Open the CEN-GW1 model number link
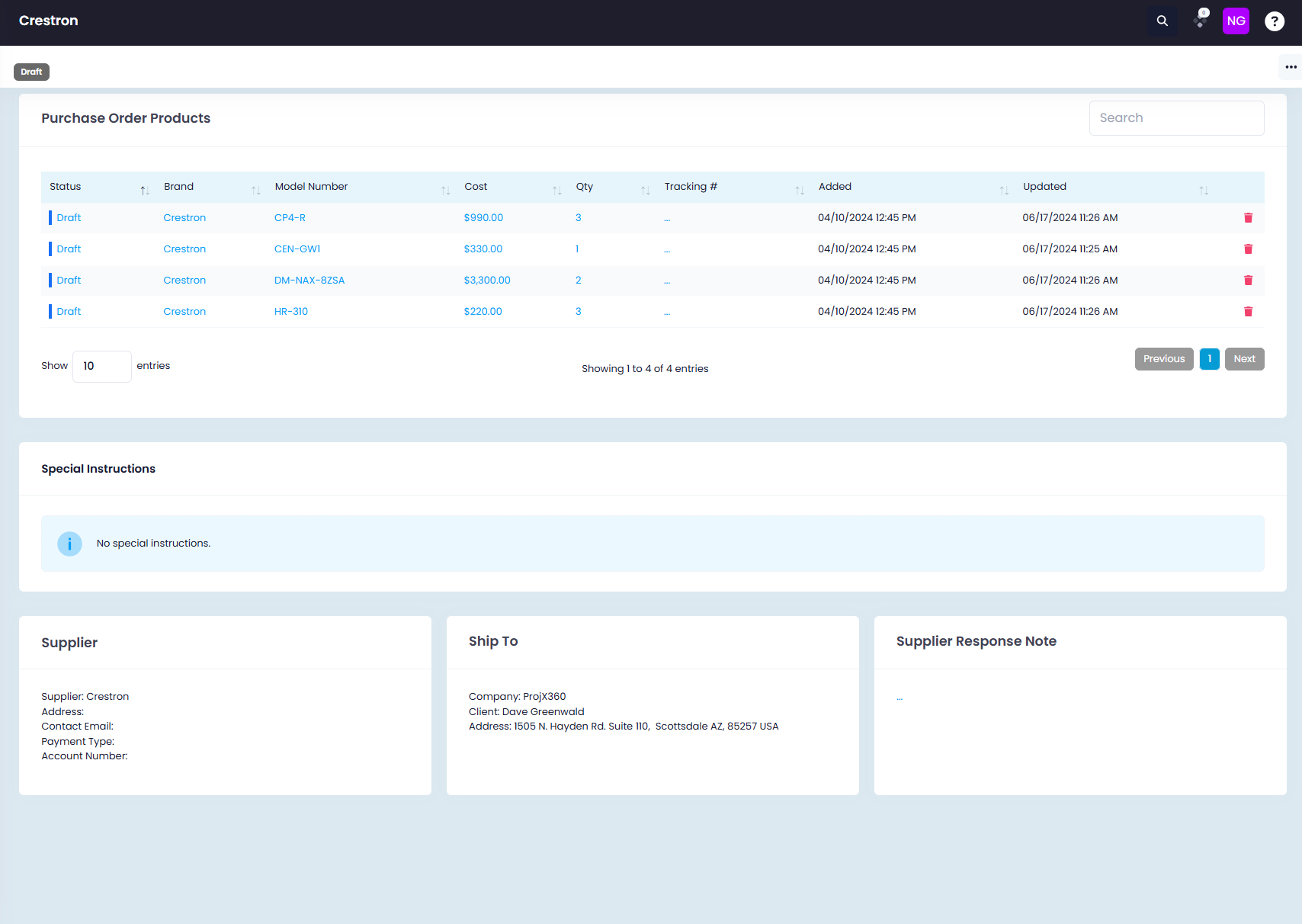The height and width of the screenshot is (924, 1302). pyautogui.click(x=297, y=249)
